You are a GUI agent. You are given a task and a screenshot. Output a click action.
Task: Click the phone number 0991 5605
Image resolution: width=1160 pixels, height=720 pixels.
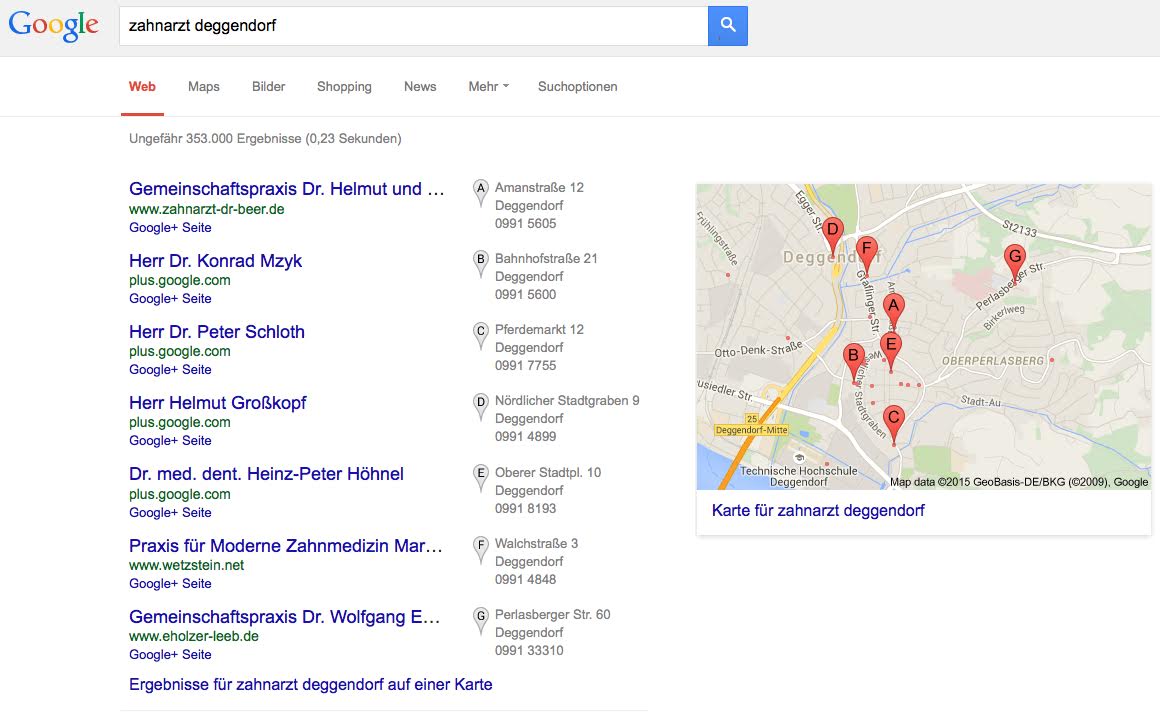coord(525,223)
